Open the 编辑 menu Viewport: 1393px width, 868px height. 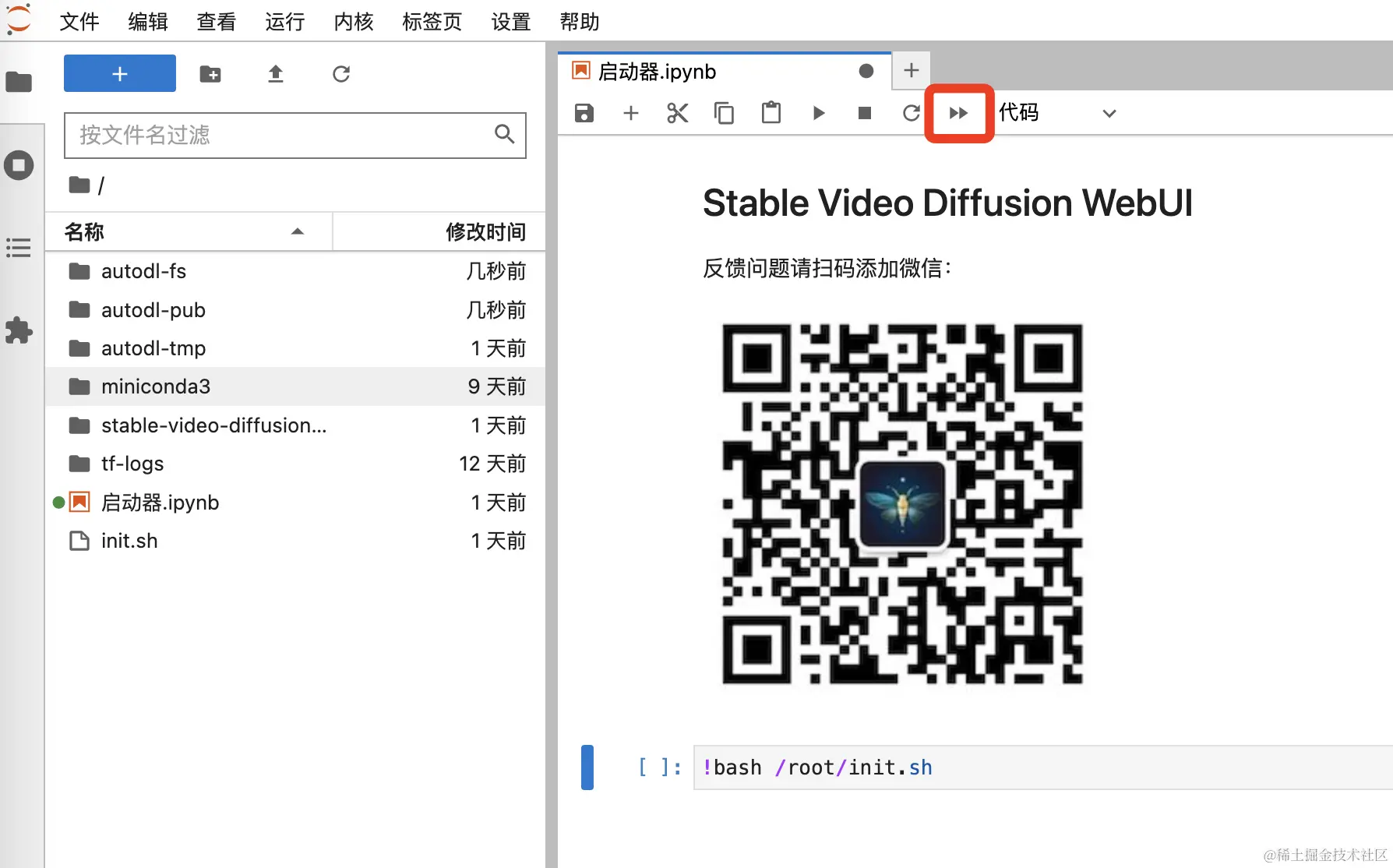coord(148,22)
